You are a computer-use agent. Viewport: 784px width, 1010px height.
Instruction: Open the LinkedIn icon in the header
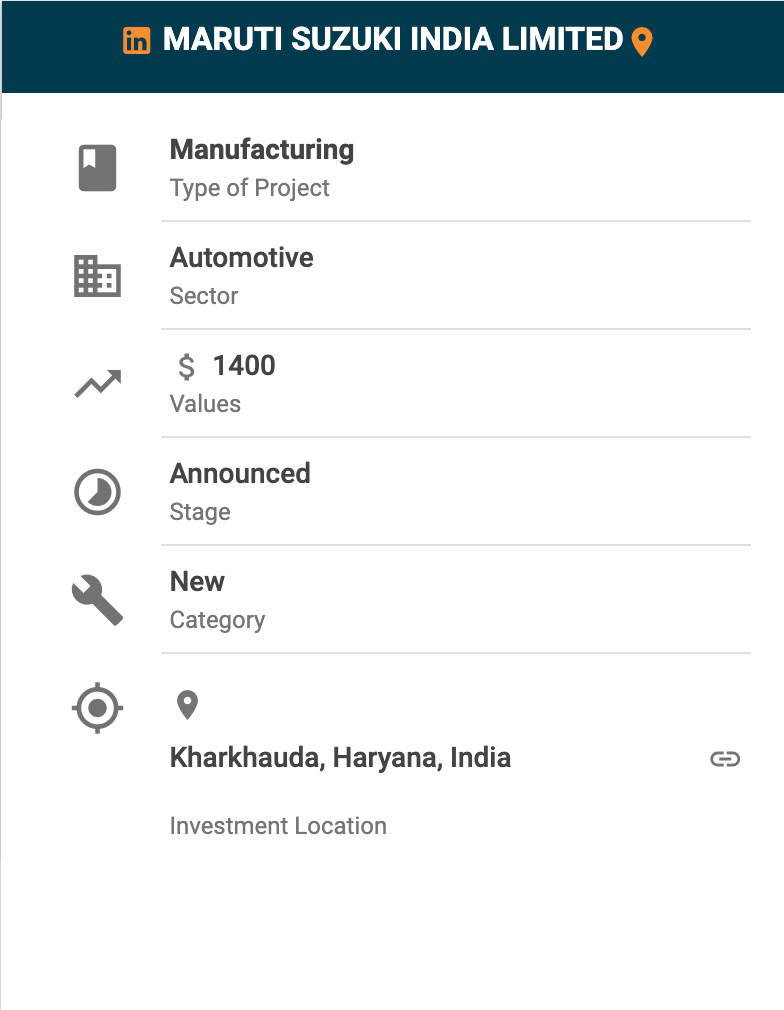[x=137, y=41]
